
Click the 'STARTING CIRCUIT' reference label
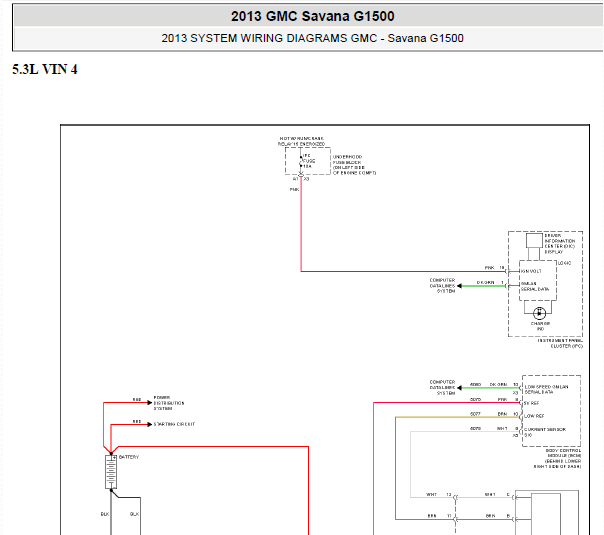click(174, 424)
